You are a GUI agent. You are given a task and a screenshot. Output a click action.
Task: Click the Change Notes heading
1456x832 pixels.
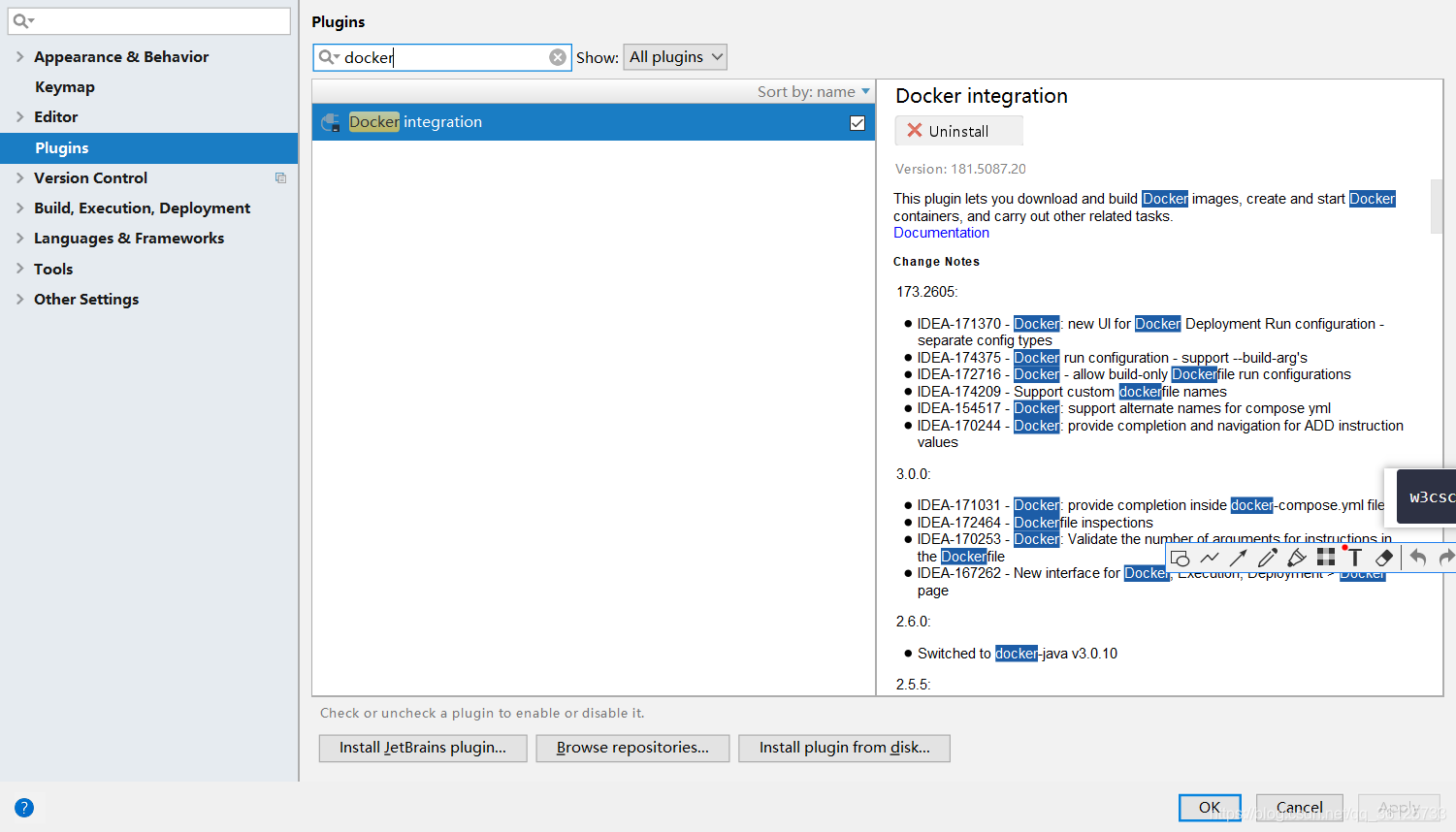[936, 262]
